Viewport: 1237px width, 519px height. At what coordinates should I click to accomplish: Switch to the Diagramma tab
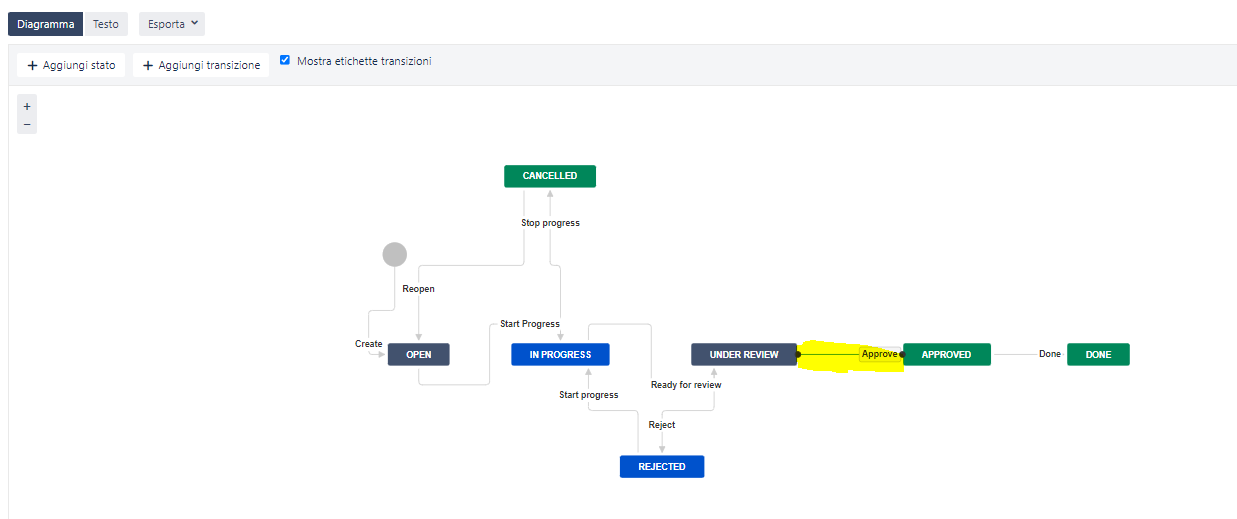tap(45, 24)
